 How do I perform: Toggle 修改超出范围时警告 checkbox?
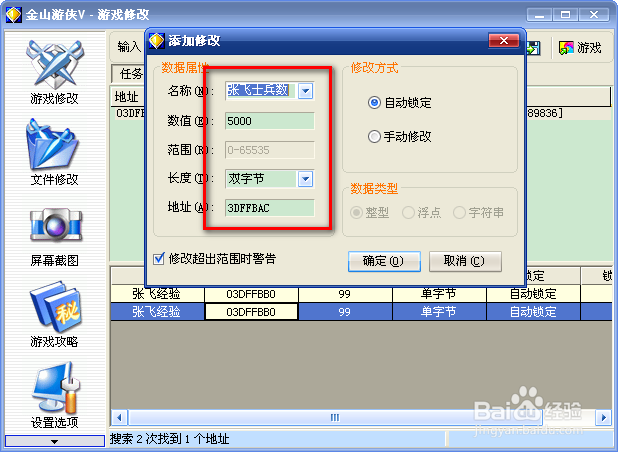(x=158, y=259)
